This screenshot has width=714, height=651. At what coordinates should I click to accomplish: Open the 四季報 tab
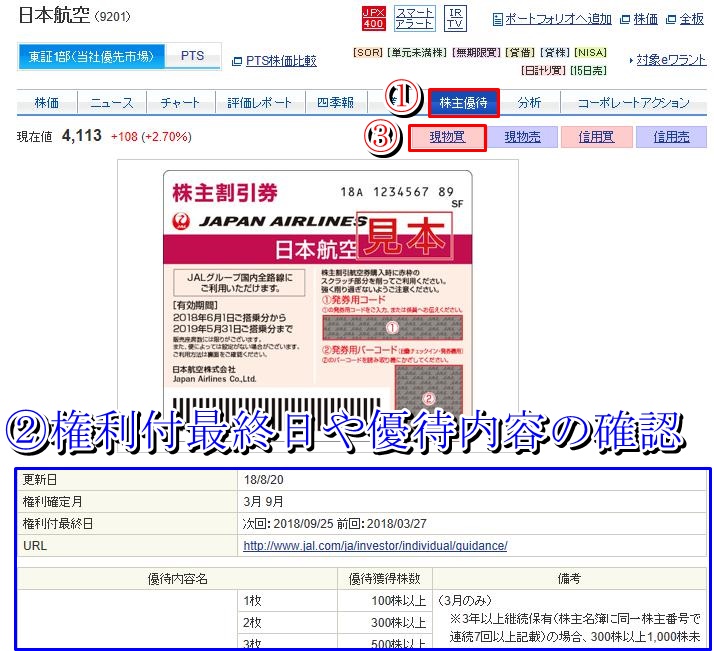coord(336,102)
